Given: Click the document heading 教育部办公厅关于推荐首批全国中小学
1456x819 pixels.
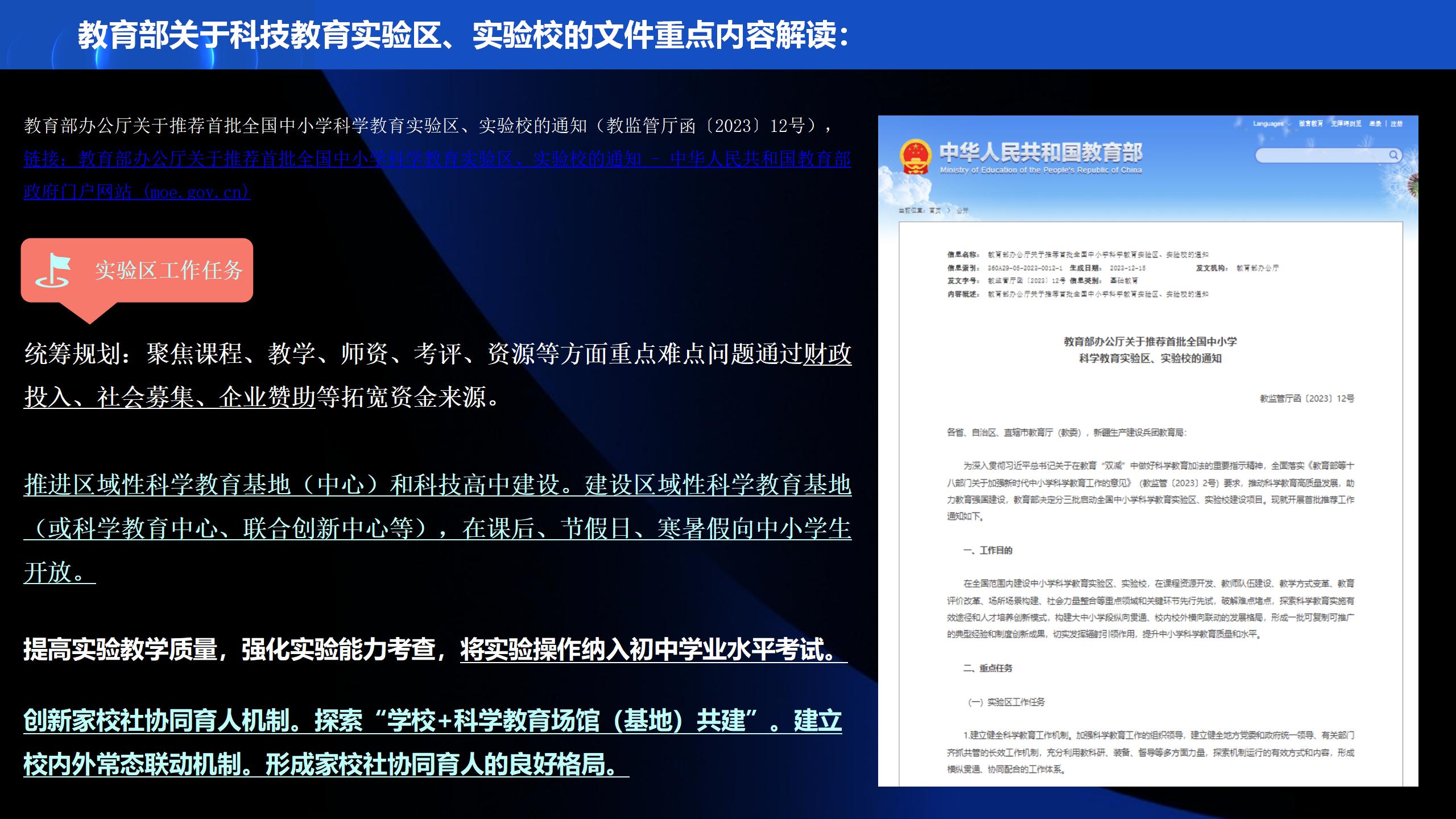Looking at the screenshot, I should [x=1150, y=341].
